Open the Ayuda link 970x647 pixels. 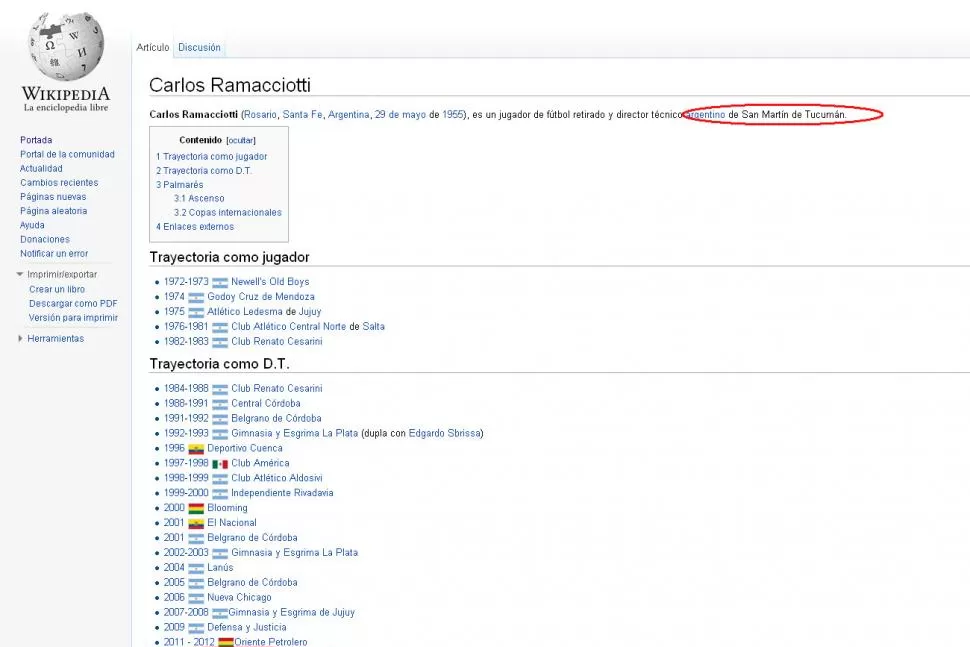(x=32, y=225)
